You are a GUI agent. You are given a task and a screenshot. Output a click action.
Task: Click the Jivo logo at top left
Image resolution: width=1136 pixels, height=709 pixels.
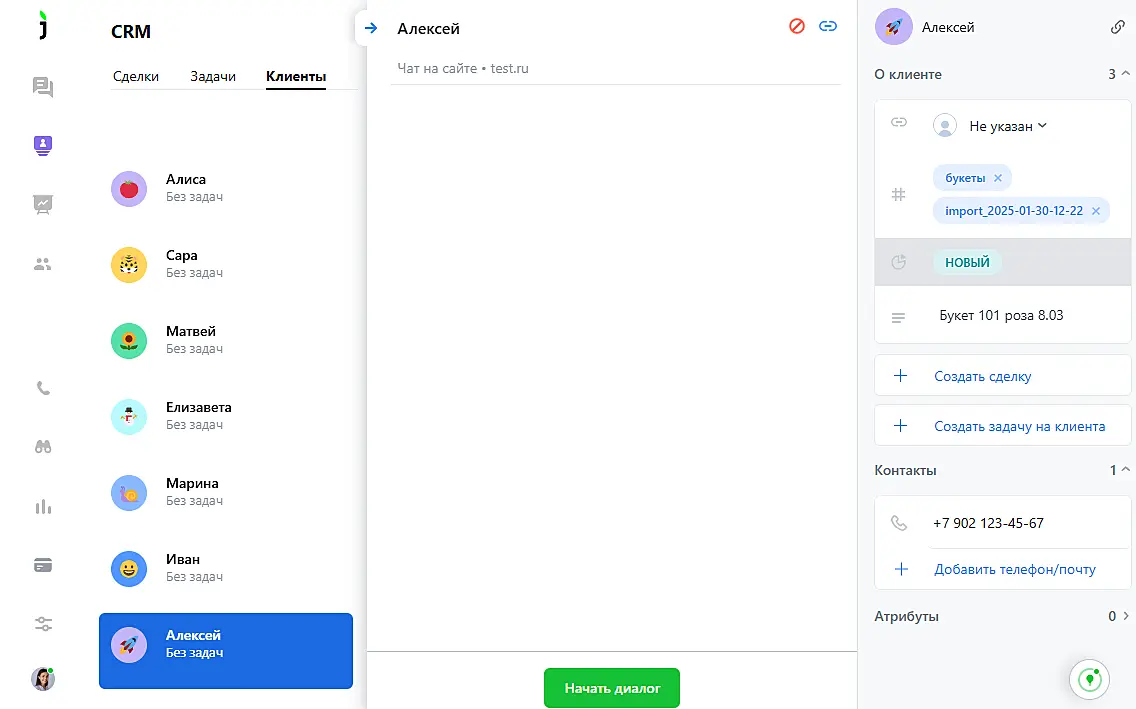click(43, 25)
